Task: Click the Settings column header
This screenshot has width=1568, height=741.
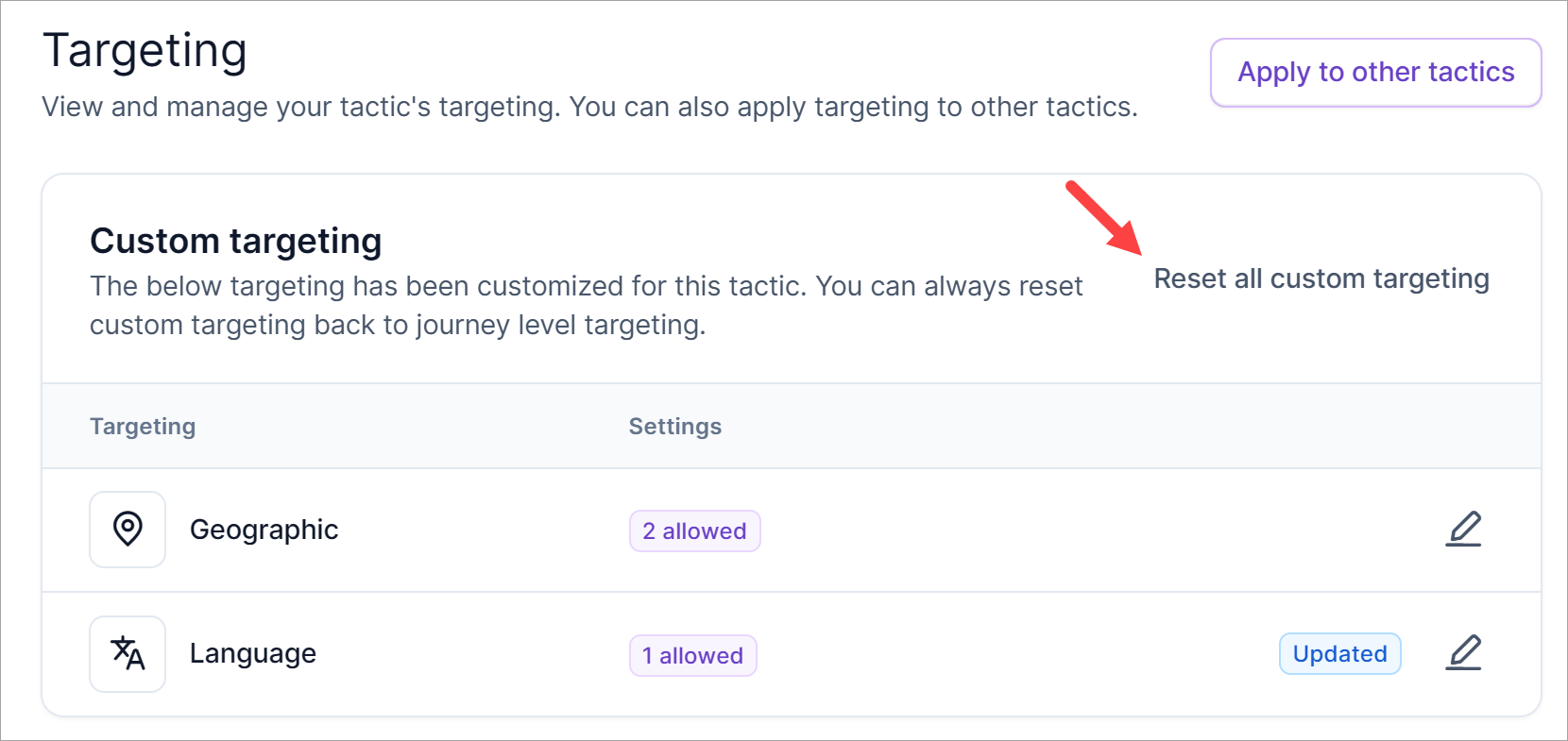Action: (x=674, y=427)
